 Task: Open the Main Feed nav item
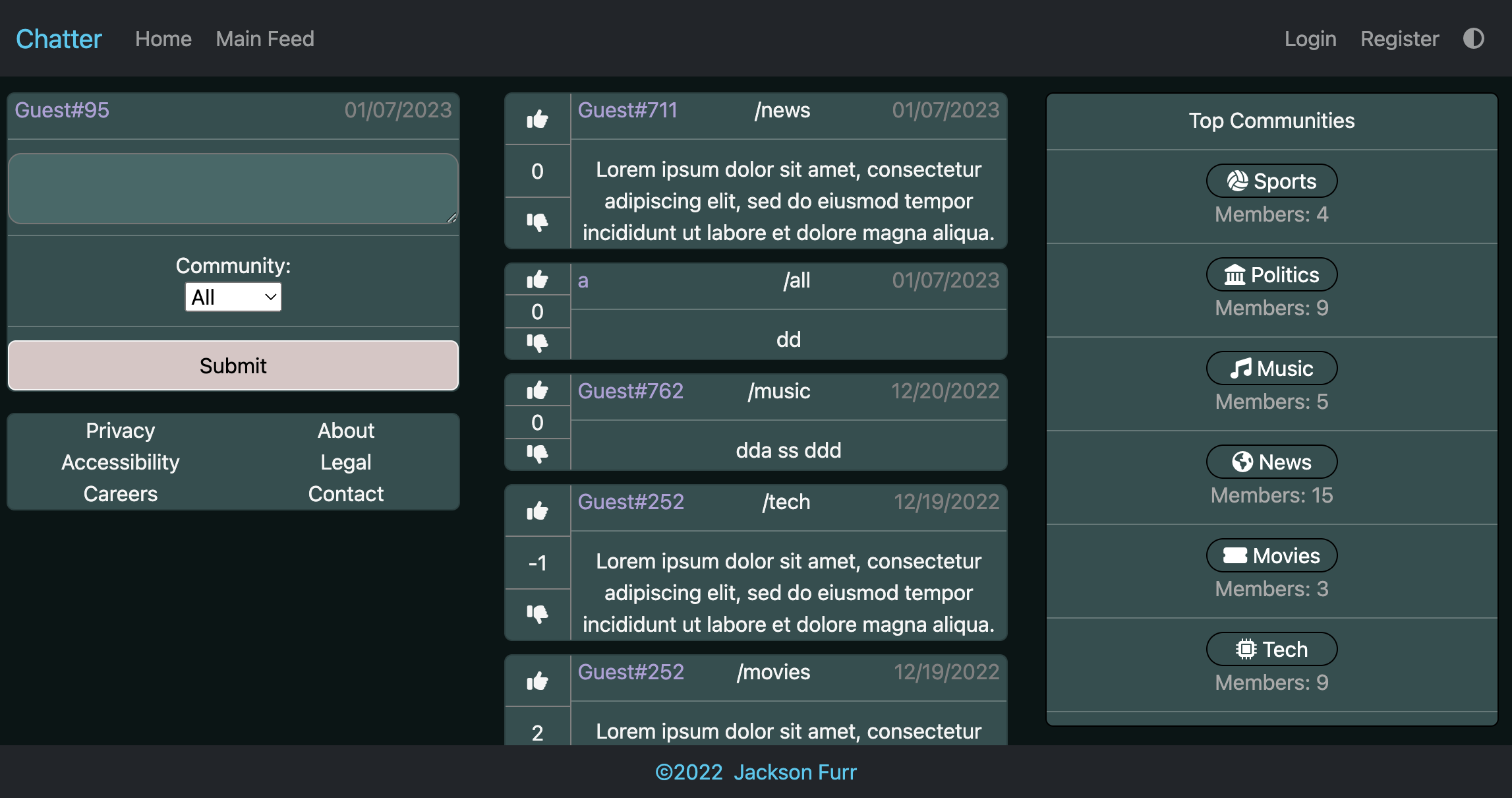(x=265, y=39)
